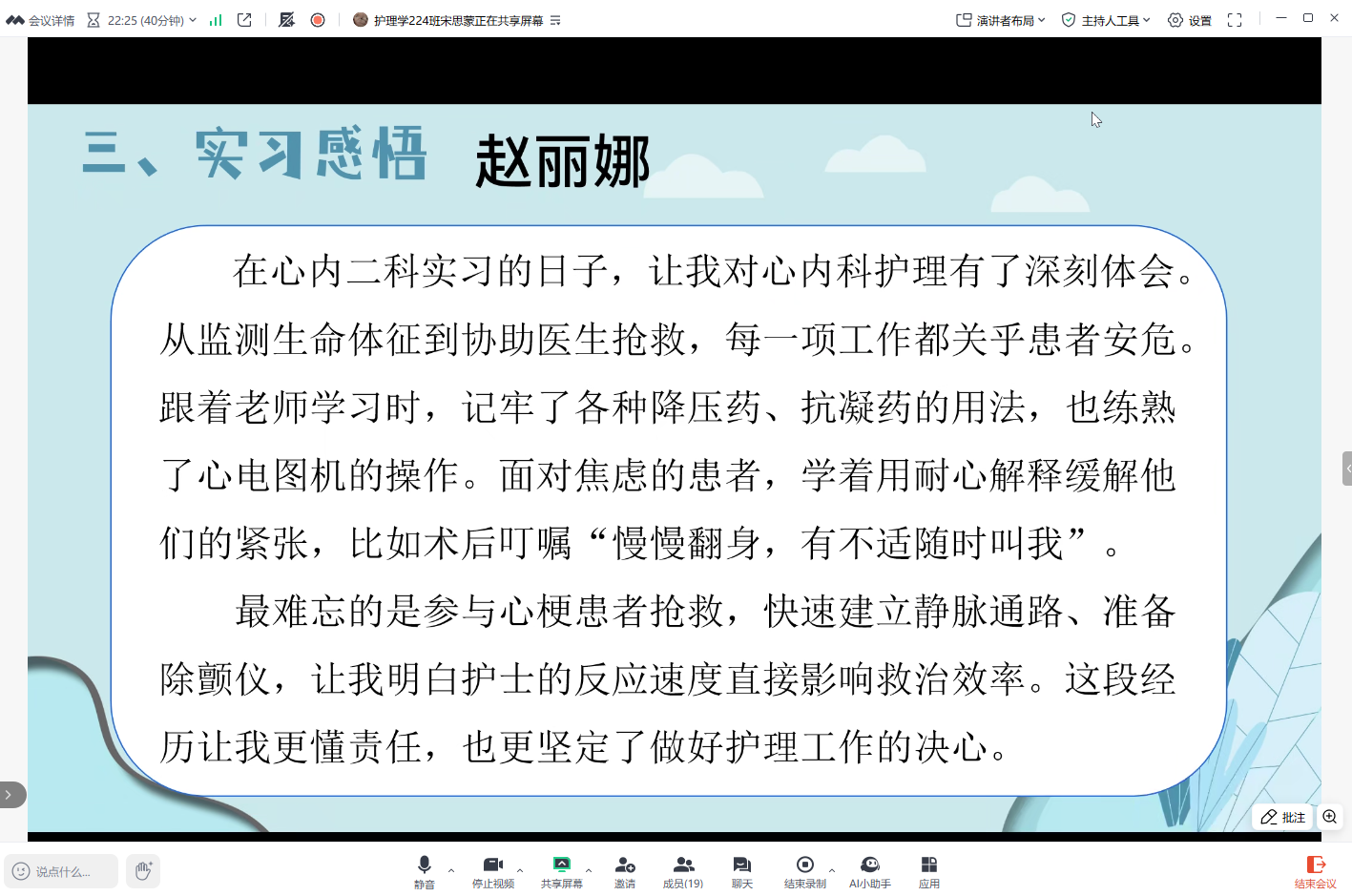The height and width of the screenshot is (896, 1352).
Task: Click the "say something" chat input field
Action: click(x=62, y=871)
